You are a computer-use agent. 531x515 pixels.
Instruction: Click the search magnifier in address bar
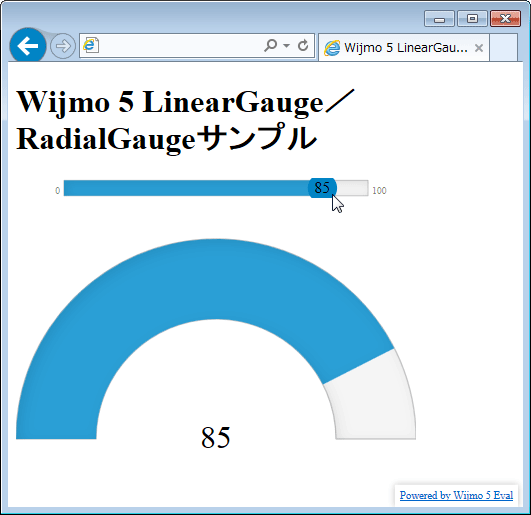point(271,45)
